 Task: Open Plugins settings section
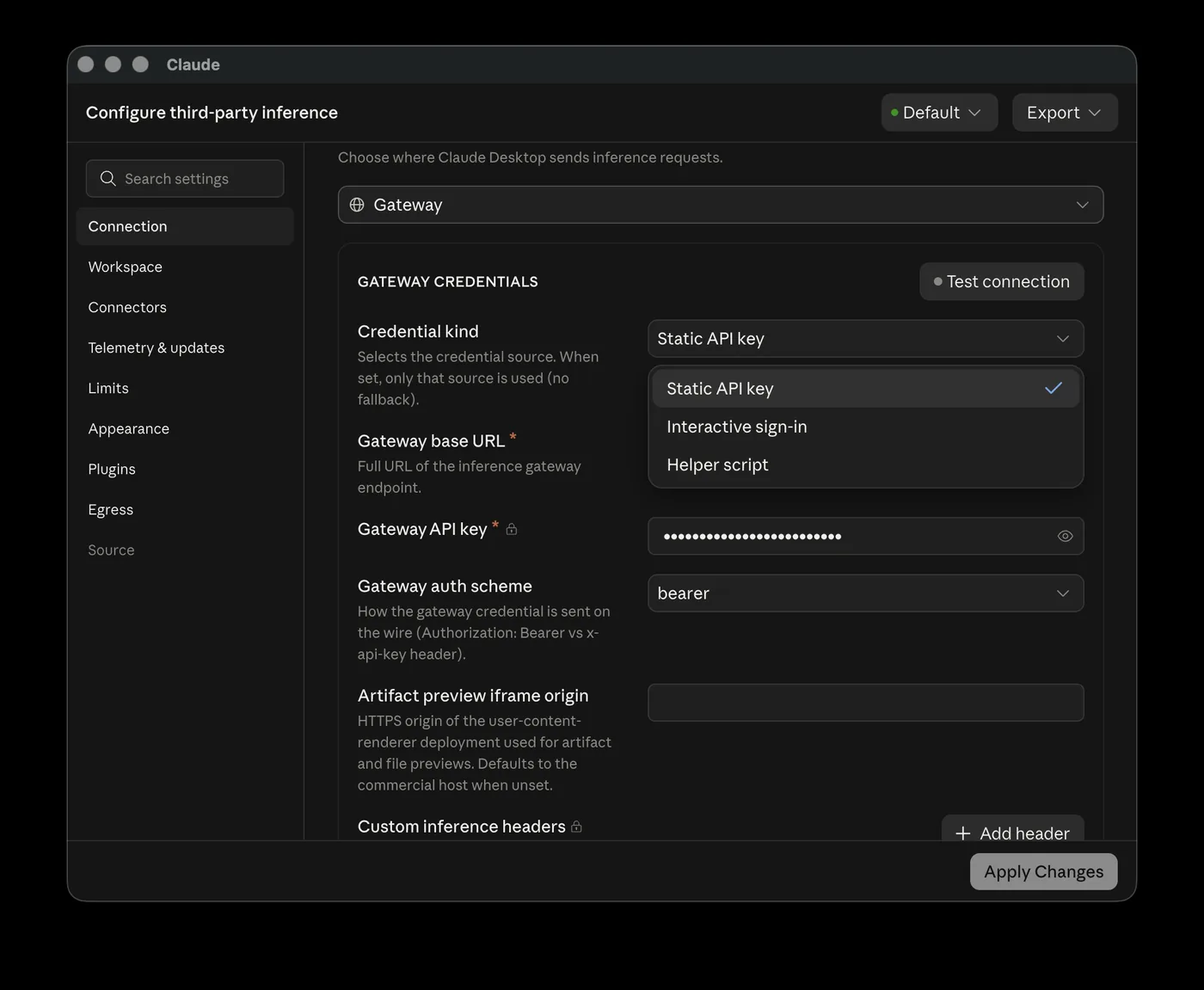[185, 469]
